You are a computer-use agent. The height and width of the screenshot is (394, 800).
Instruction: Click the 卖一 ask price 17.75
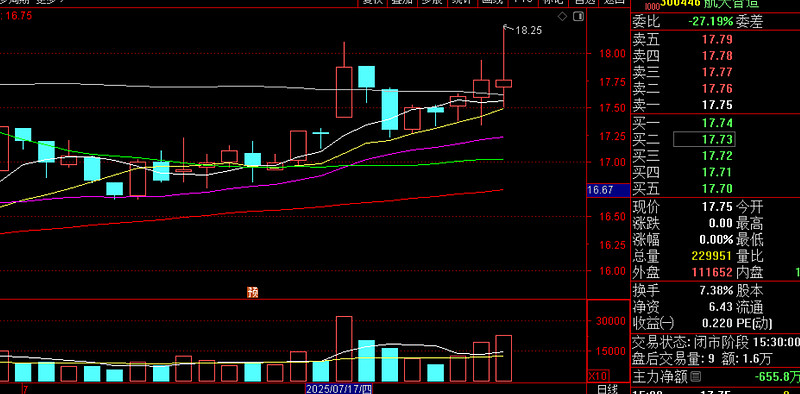pyautogui.click(x=717, y=105)
